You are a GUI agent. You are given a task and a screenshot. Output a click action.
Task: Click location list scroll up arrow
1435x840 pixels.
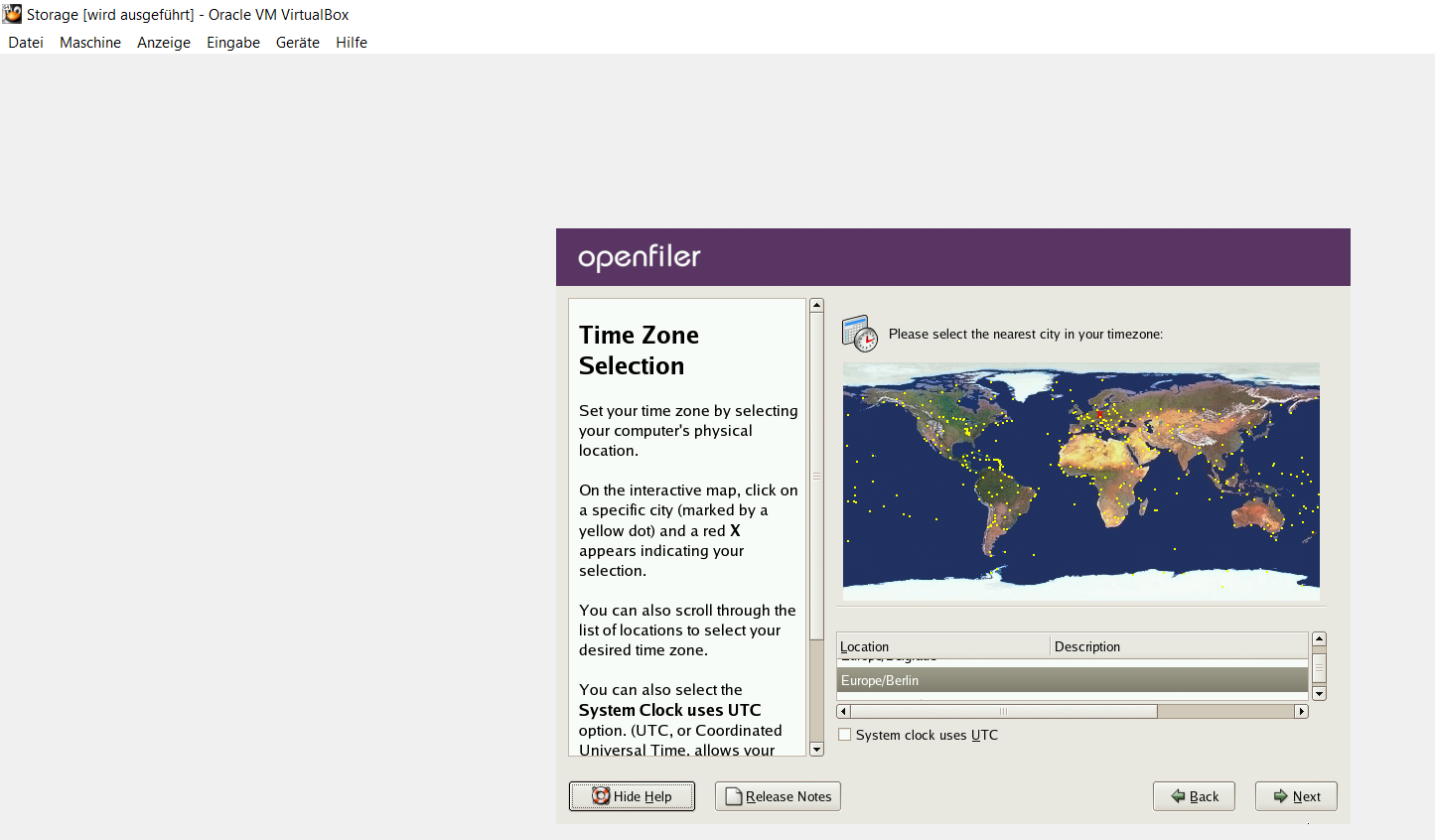point(1319,639)
